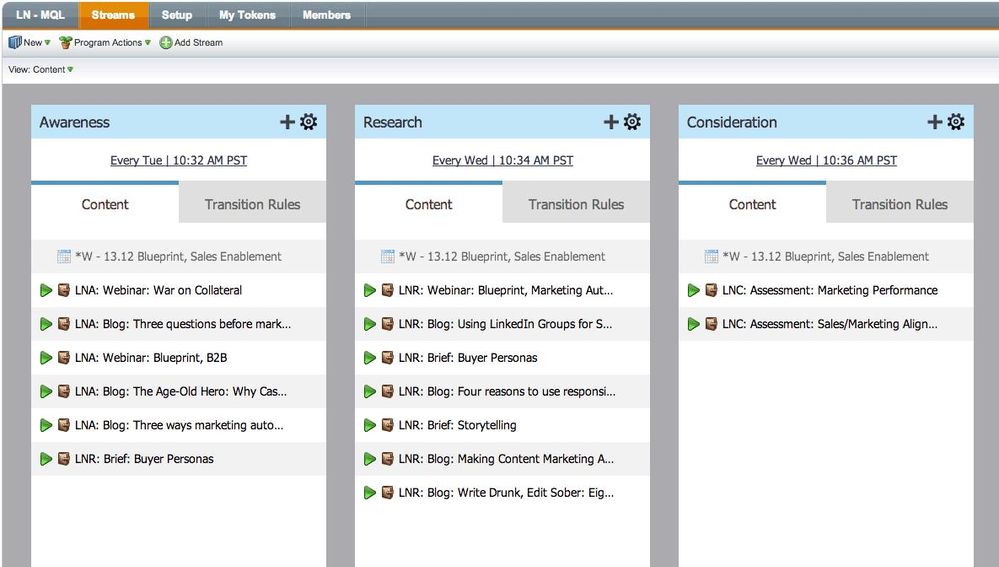Open the gear settings in Awareness stream

309,122
